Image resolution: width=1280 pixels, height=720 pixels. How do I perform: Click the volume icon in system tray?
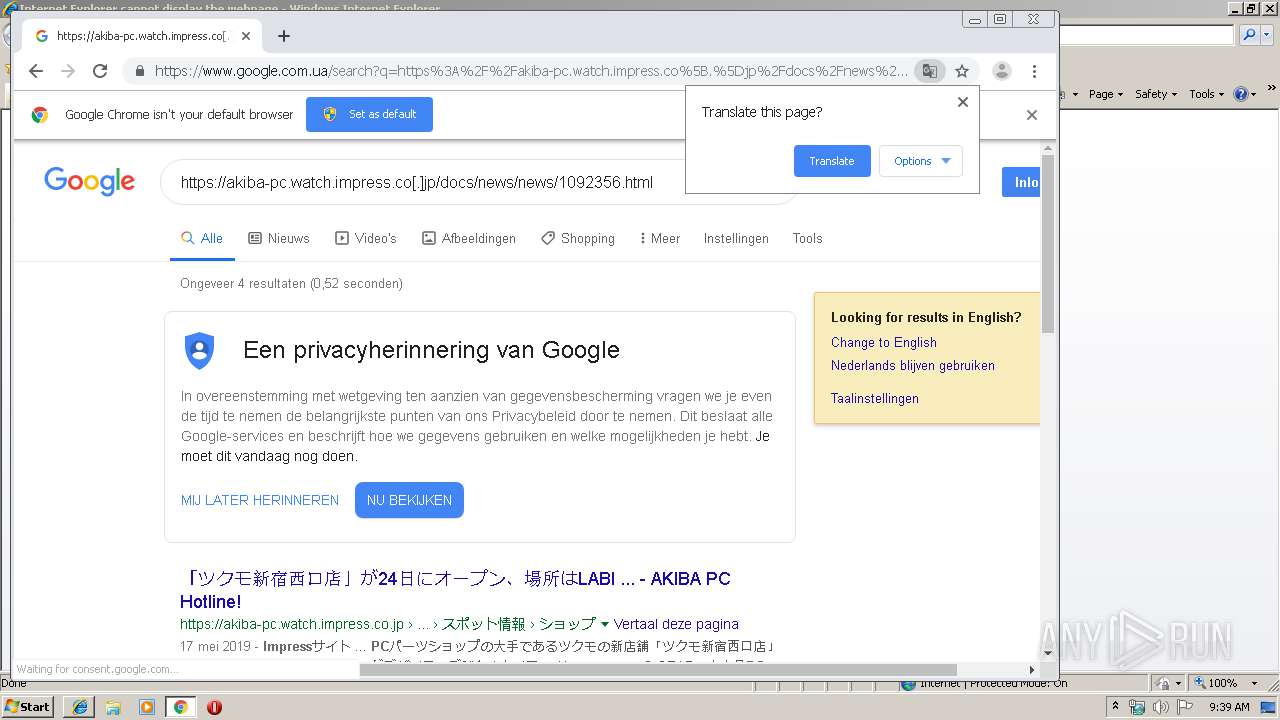1160,707
